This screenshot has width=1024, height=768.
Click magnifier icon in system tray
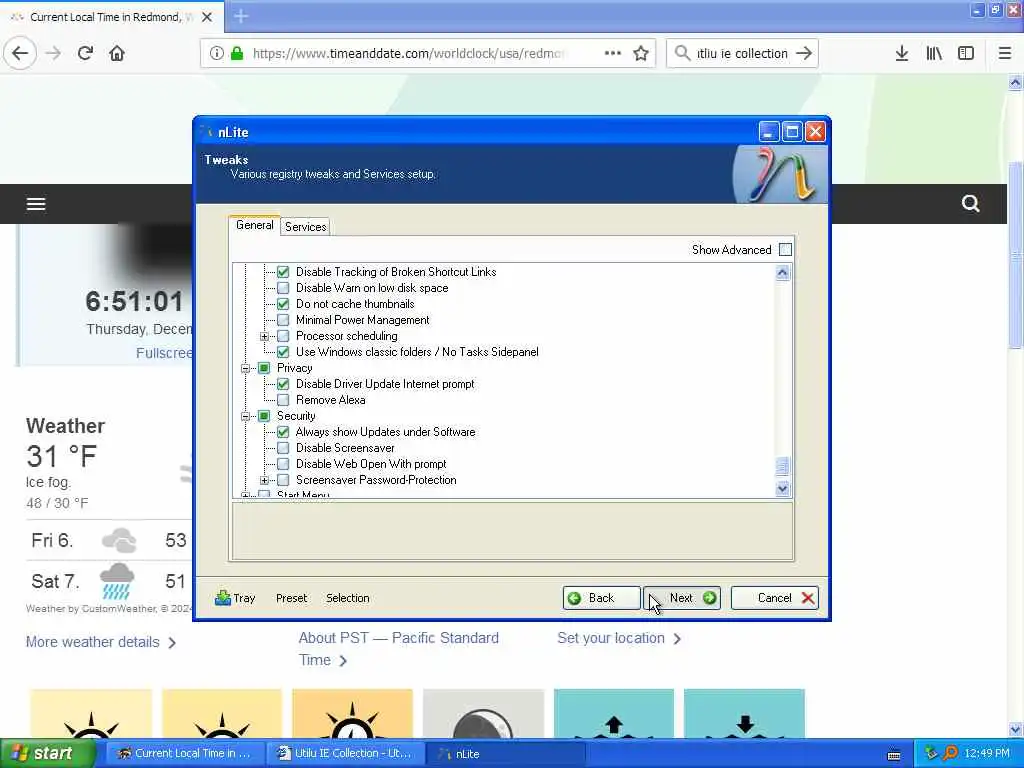950,754
